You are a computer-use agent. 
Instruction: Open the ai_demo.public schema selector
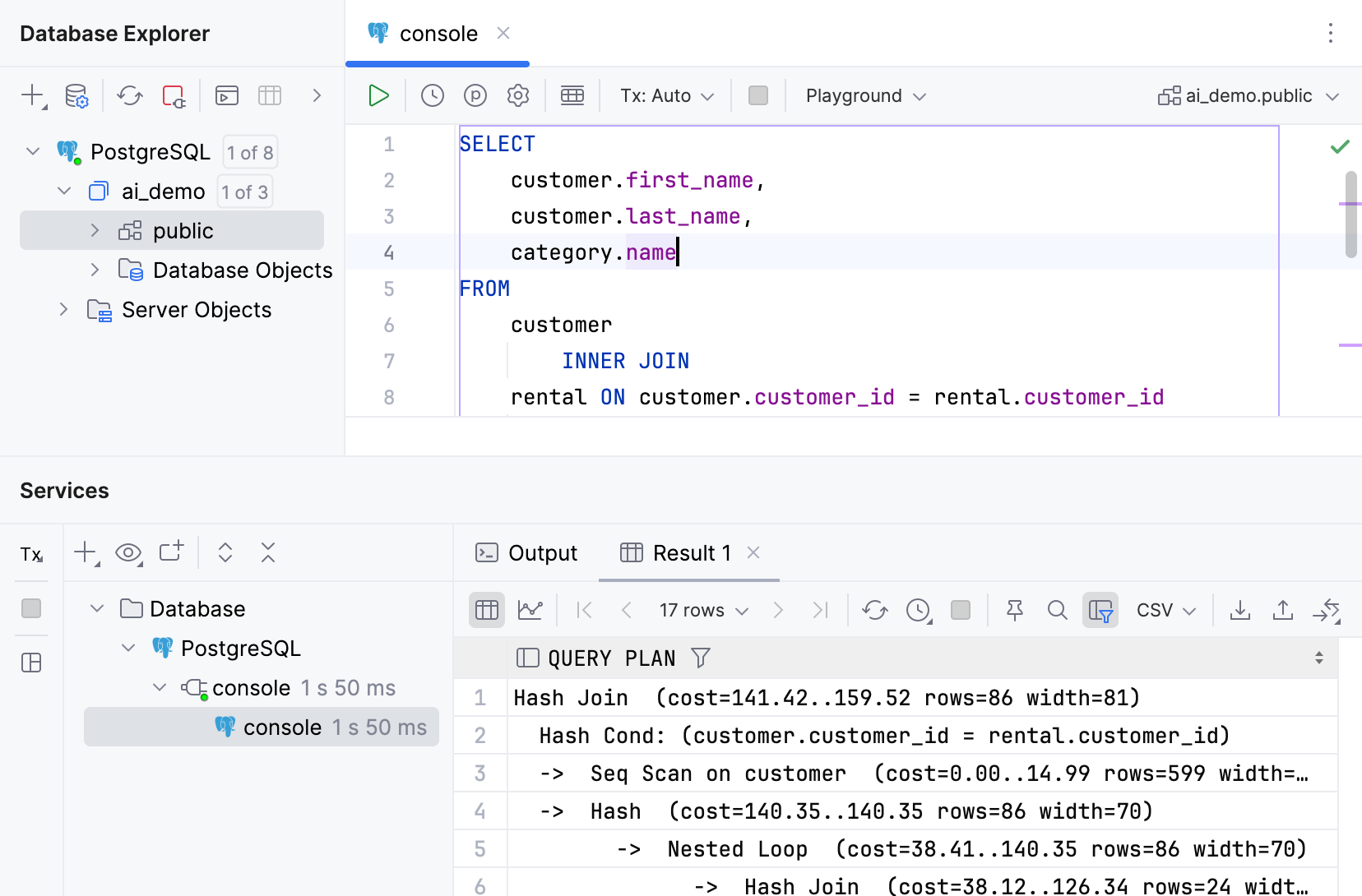pos(1248,95)
